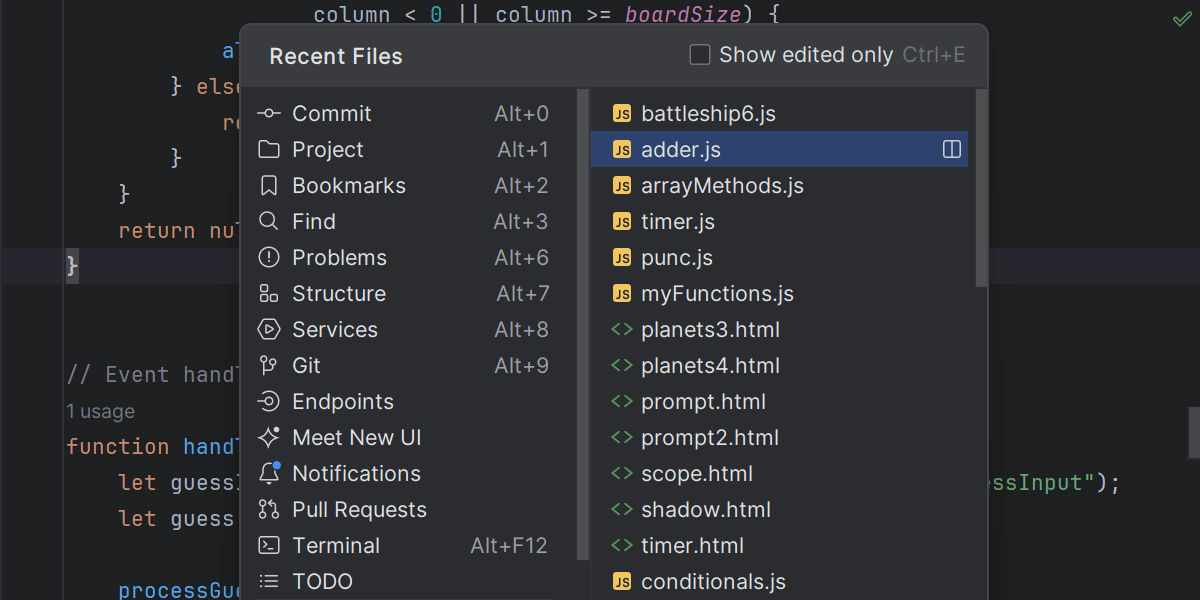This screenshot has width=1200, height=600.
Task: Open the Find tool window
Action: [x=313, y=222]
